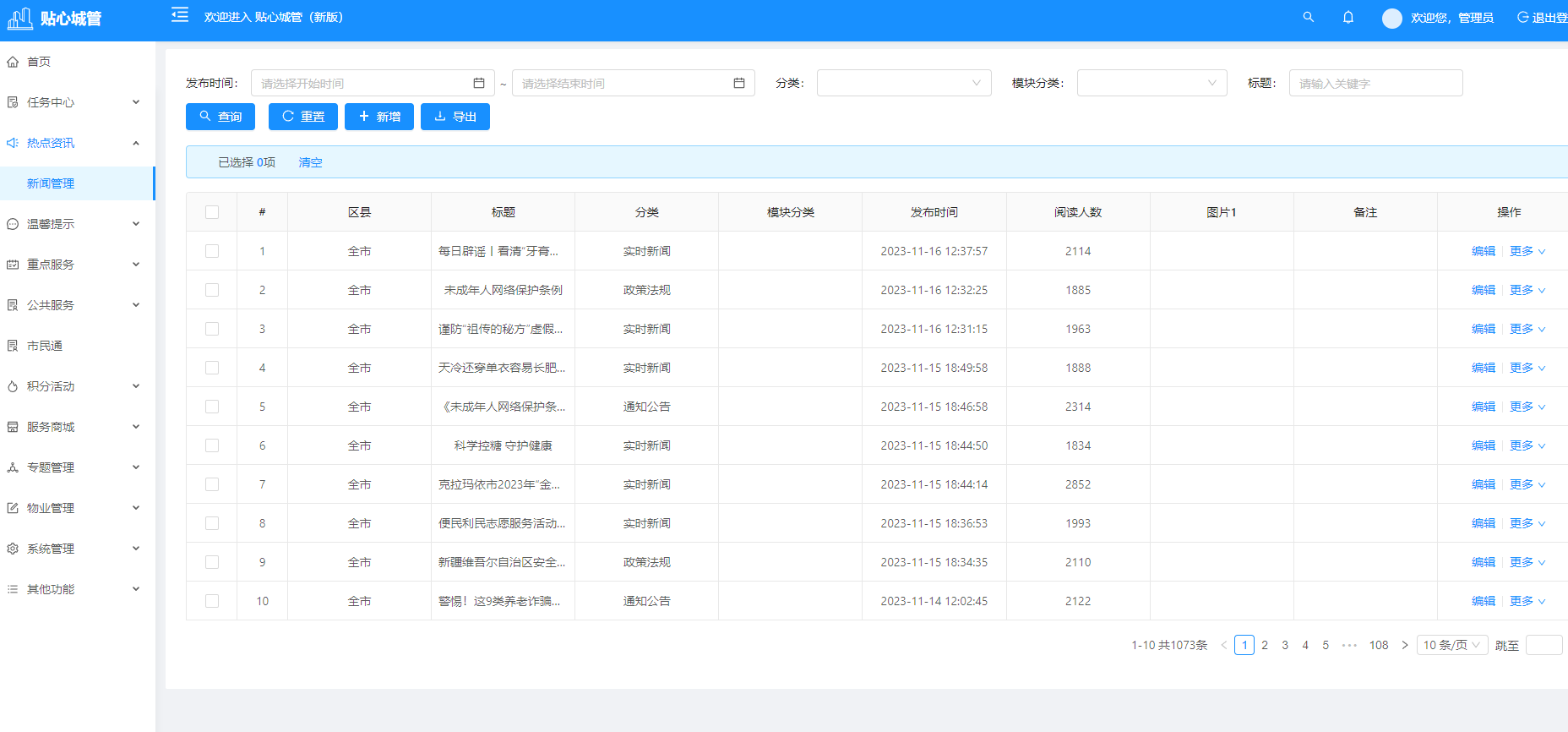Check the row 8 checkbox

(212, 523)
